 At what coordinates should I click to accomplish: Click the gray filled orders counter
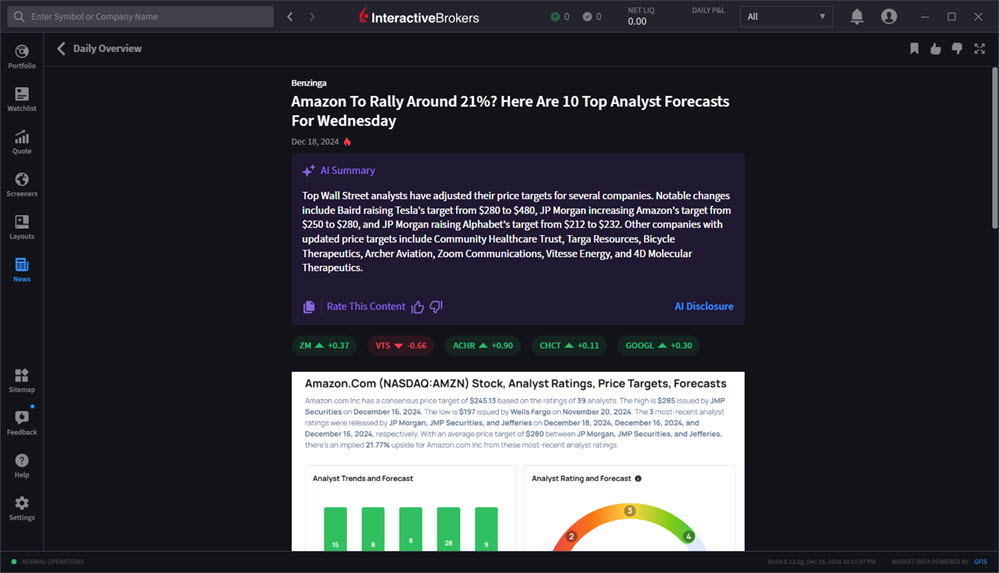click(592, 17)
